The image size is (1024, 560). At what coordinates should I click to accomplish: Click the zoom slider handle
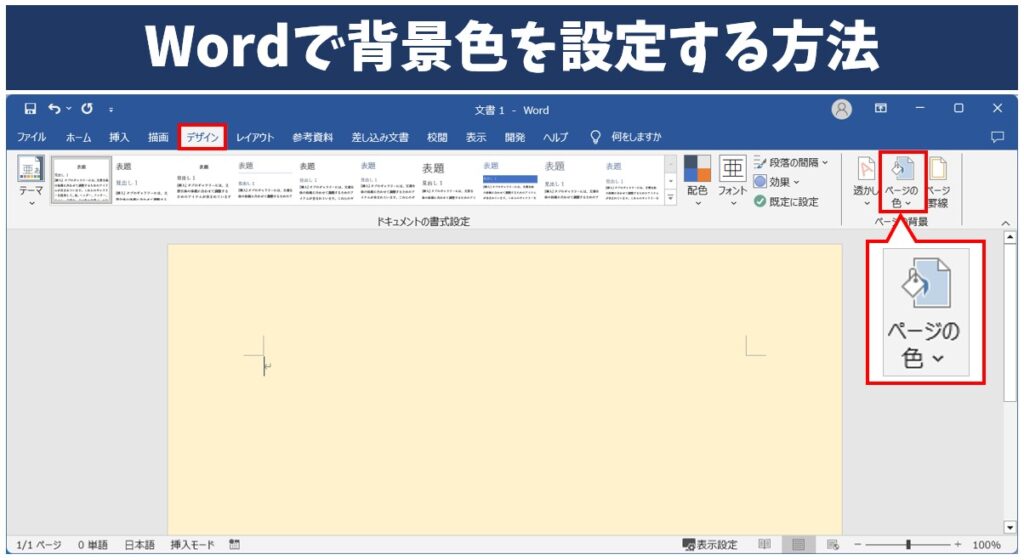click(x=908, y=544)
